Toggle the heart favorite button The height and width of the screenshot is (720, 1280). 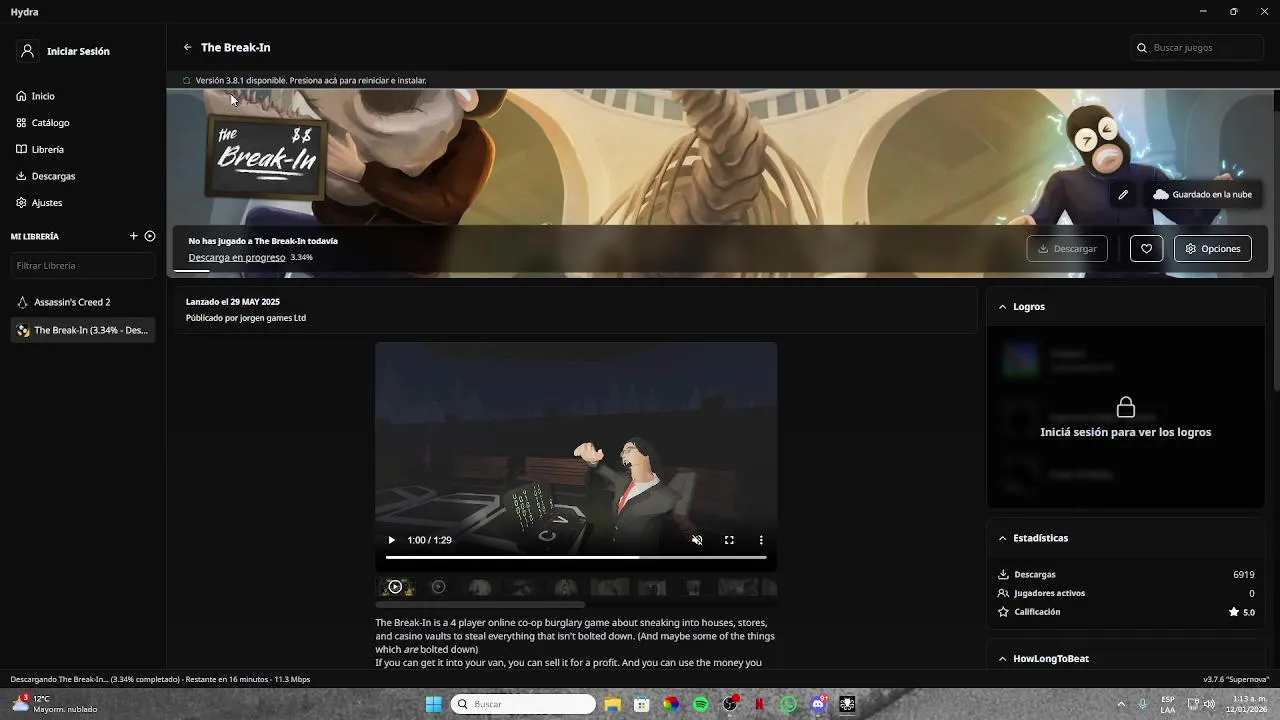[x=1146, y=248]
